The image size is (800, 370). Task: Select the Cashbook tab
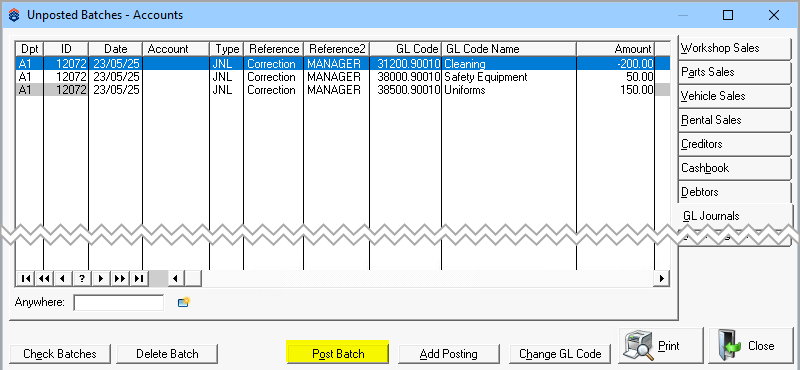point(734,168)
